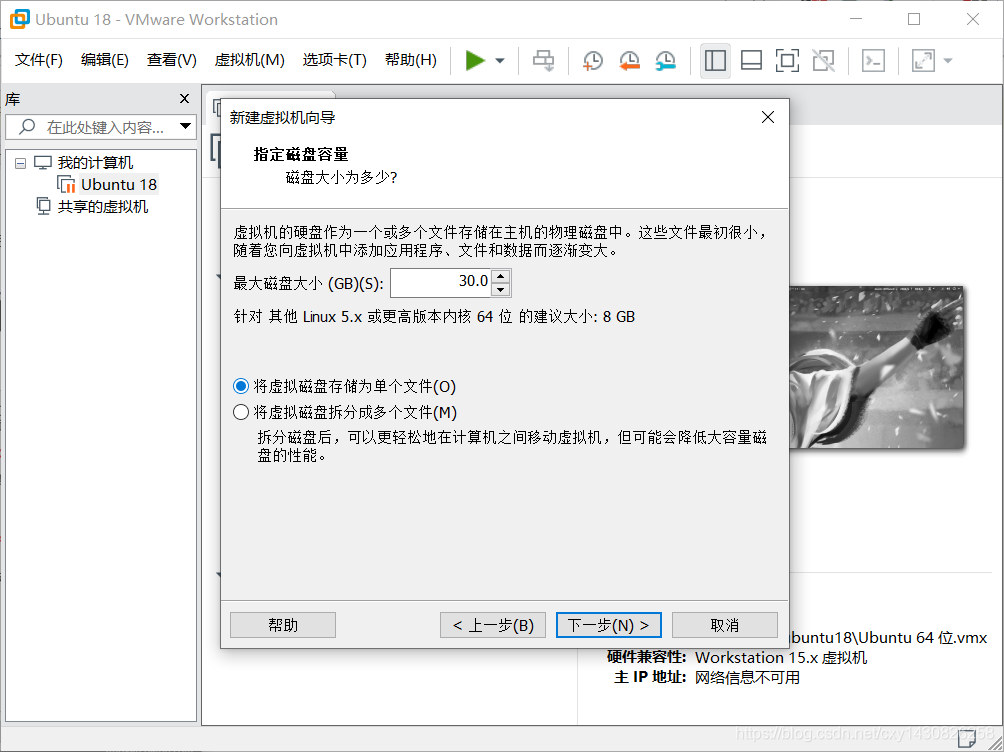Open the 帮助(H) menu
The image size is (1004, 752).
point(410,60)
